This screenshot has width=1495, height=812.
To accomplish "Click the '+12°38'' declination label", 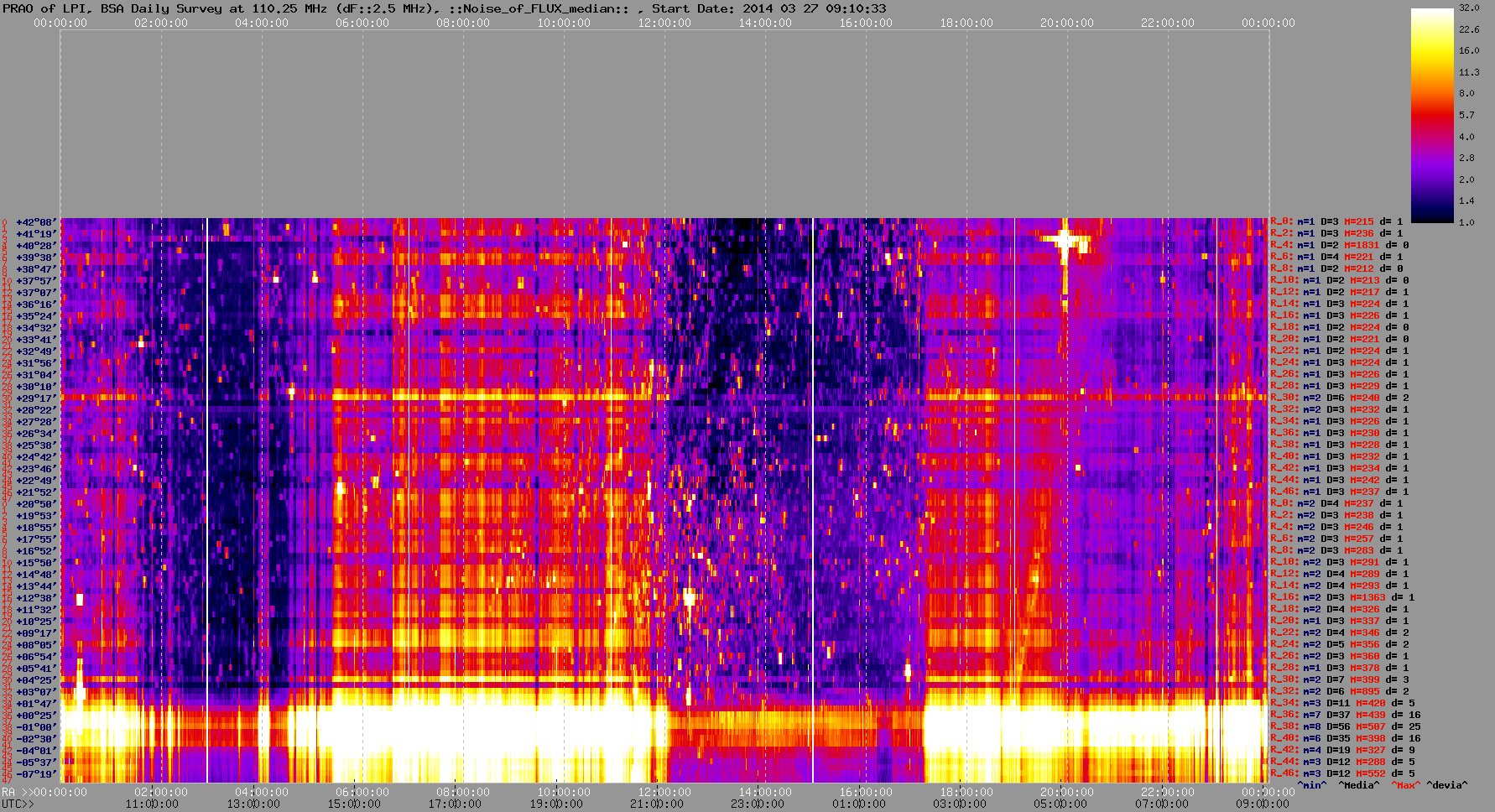I will click(36, 598).
